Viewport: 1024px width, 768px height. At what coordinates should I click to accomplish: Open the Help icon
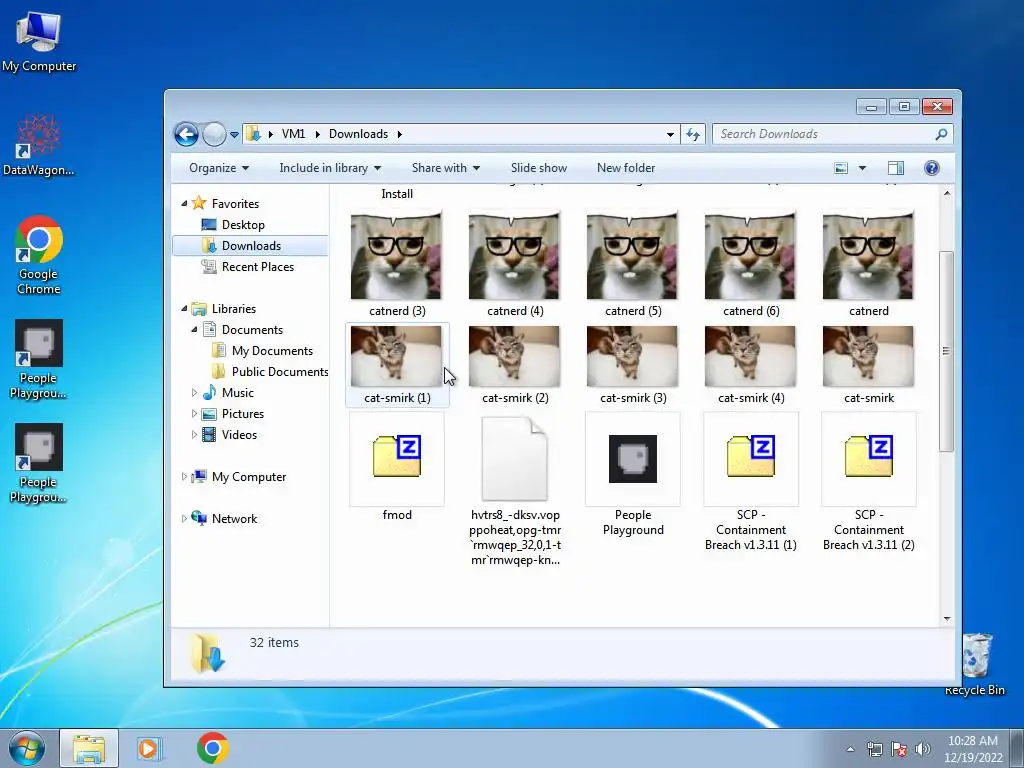coord(932,168)
